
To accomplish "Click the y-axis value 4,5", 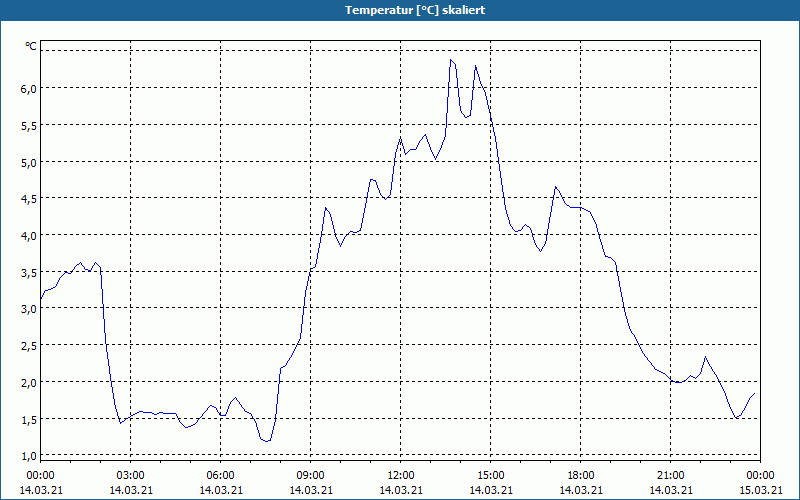I will 29,199.
